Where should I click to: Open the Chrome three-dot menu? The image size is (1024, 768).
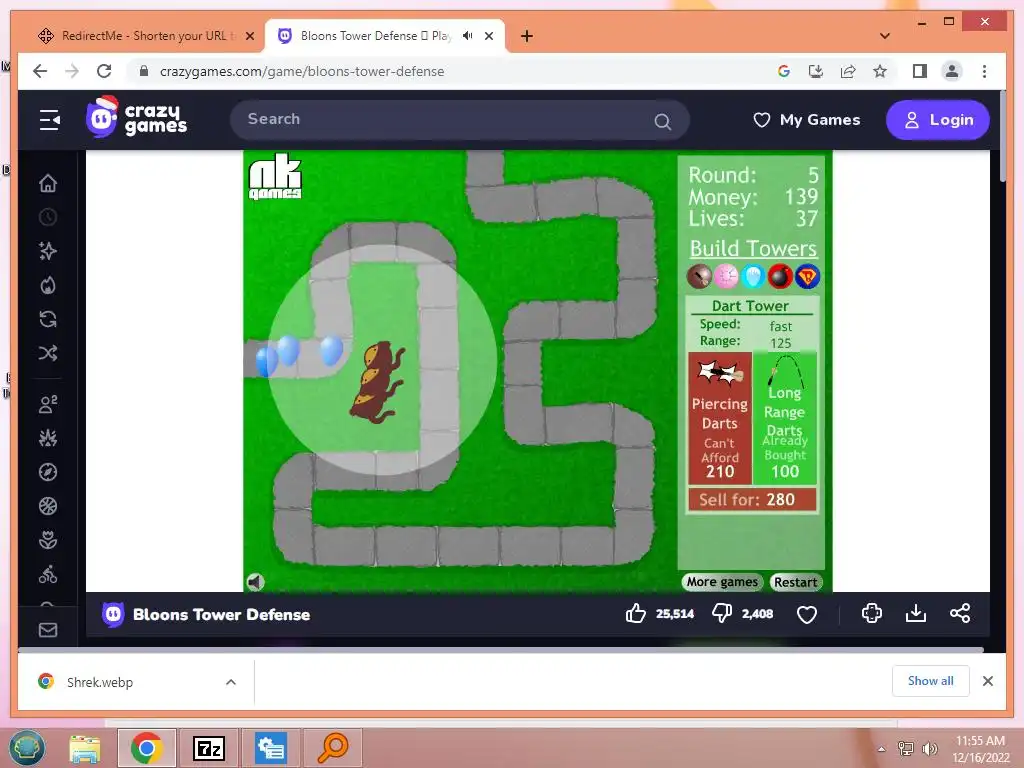pos(984,71)
